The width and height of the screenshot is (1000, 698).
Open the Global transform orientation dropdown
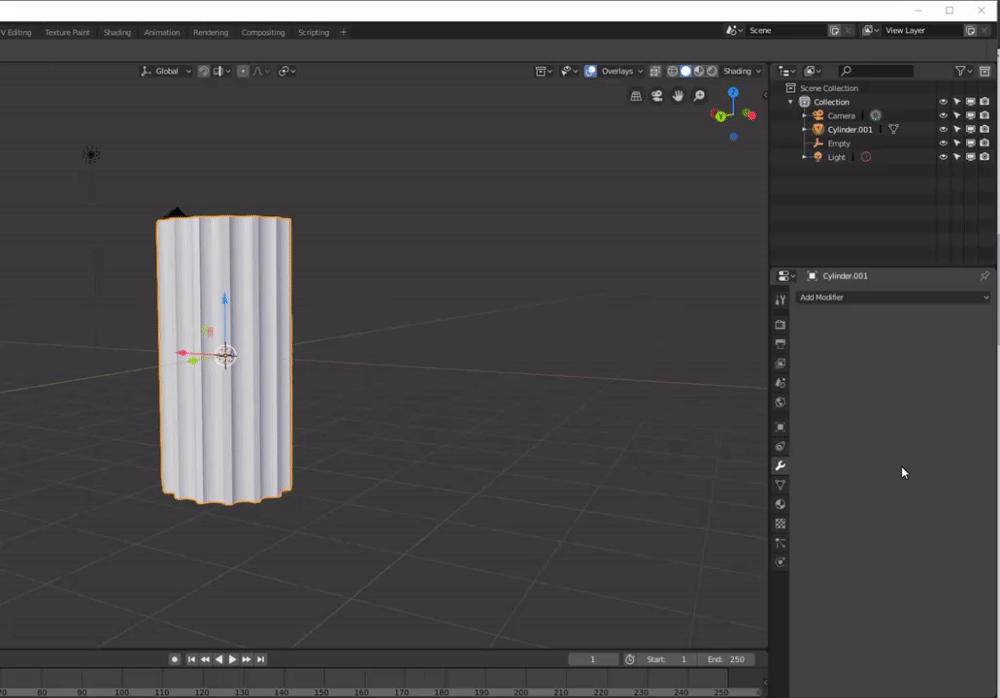click(x=166, y=71)
